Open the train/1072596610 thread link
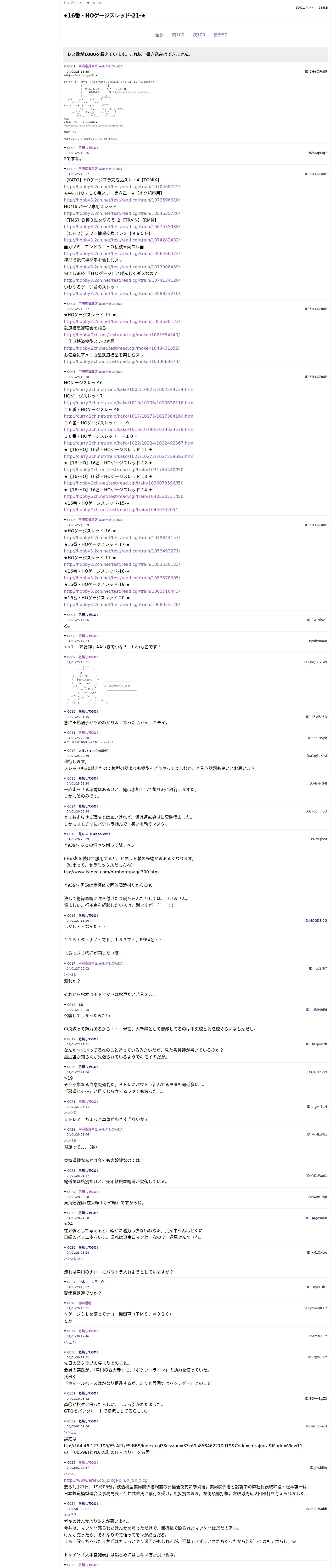This screenshot has height=1568, width=336. tap(122, 200)
